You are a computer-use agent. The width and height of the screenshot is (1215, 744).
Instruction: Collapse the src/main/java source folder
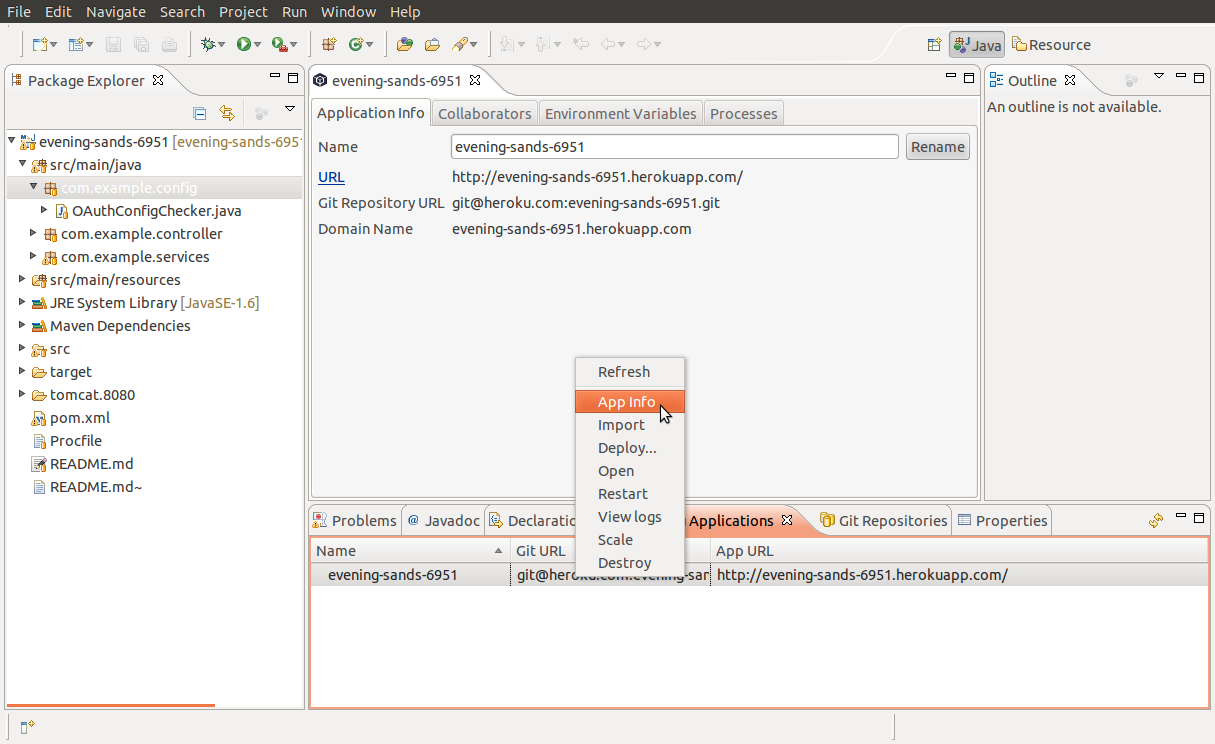(23, 164)
